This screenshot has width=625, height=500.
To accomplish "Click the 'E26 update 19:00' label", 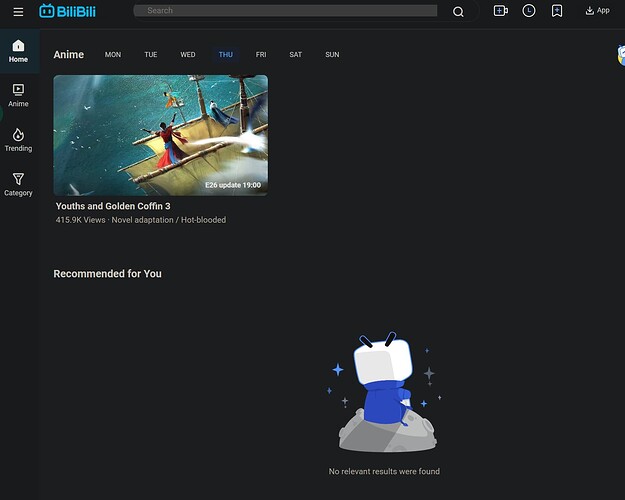I will click(233, 185).
